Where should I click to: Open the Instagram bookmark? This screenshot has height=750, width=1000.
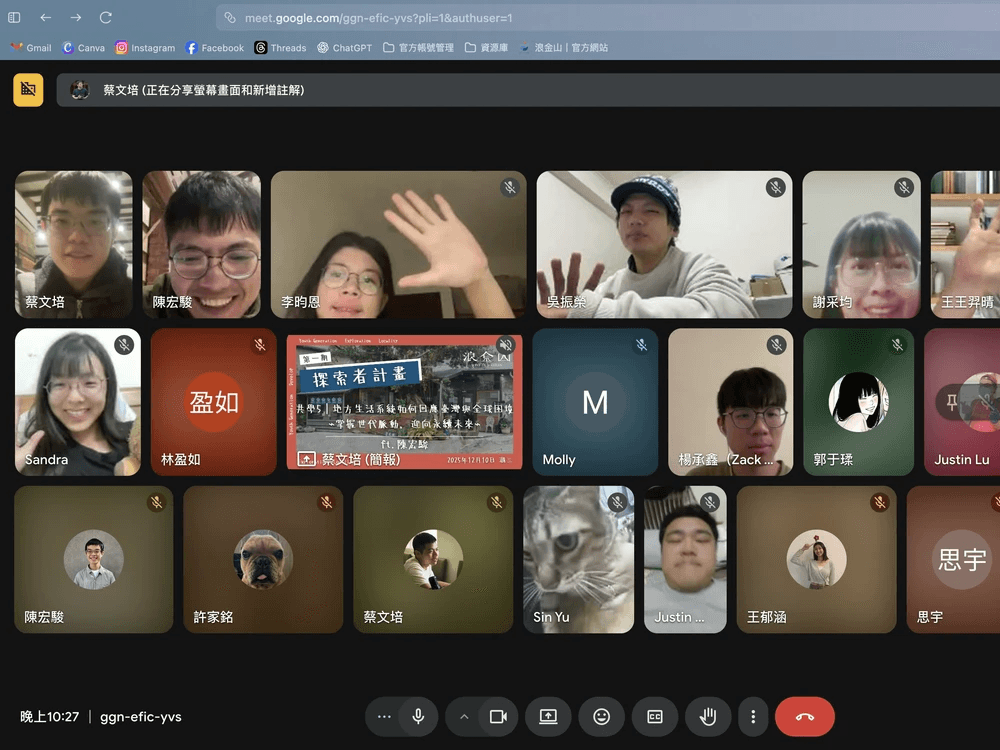coord(145,48)
